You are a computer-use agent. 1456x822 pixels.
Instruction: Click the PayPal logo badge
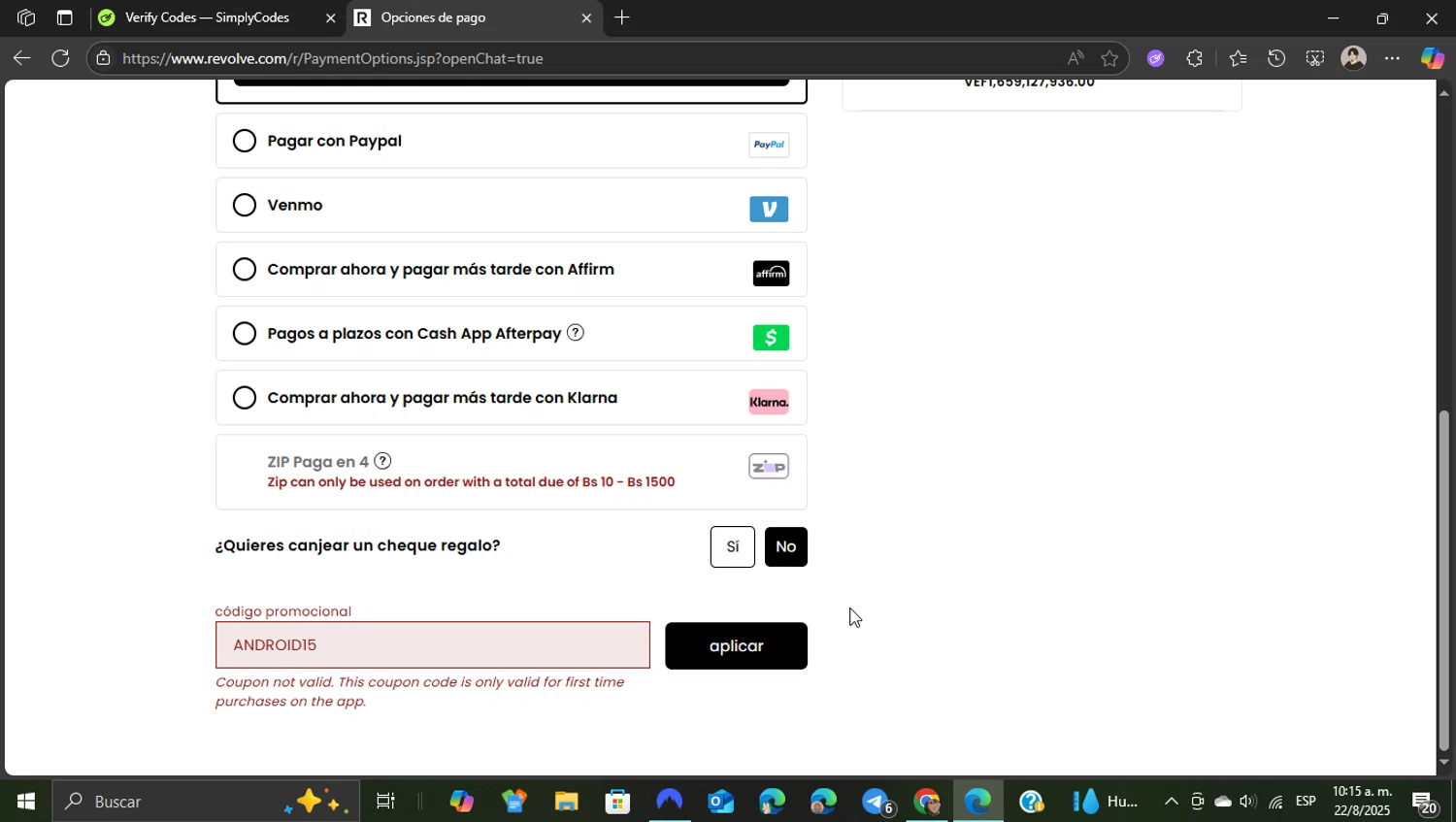click(769, 145)
